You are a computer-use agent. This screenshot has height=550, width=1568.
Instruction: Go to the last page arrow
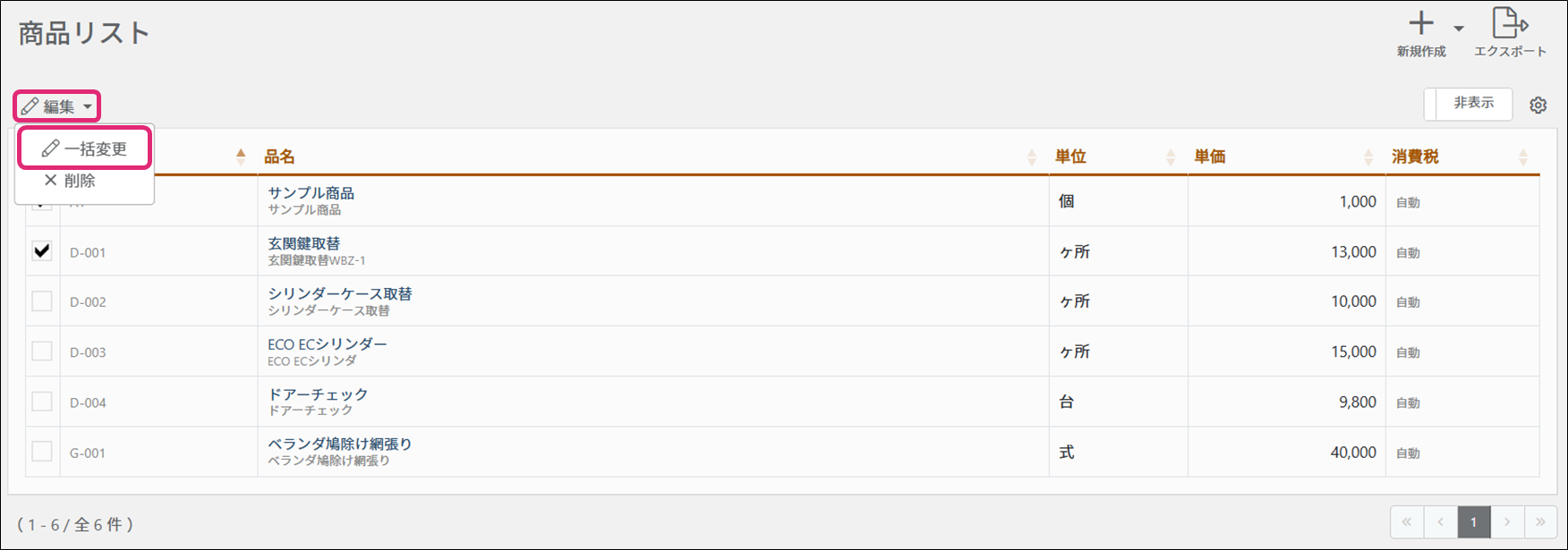[x=1539, y=521]
